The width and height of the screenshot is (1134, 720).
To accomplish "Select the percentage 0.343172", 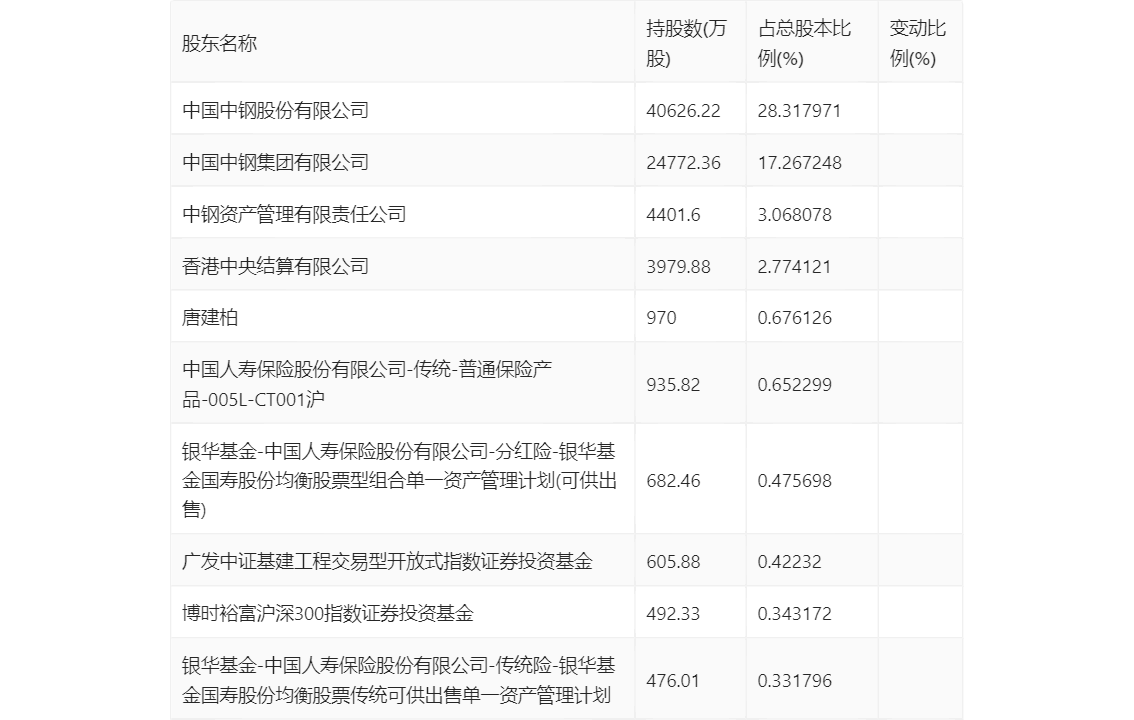I will pyautogui.click(x=794, y=614).
